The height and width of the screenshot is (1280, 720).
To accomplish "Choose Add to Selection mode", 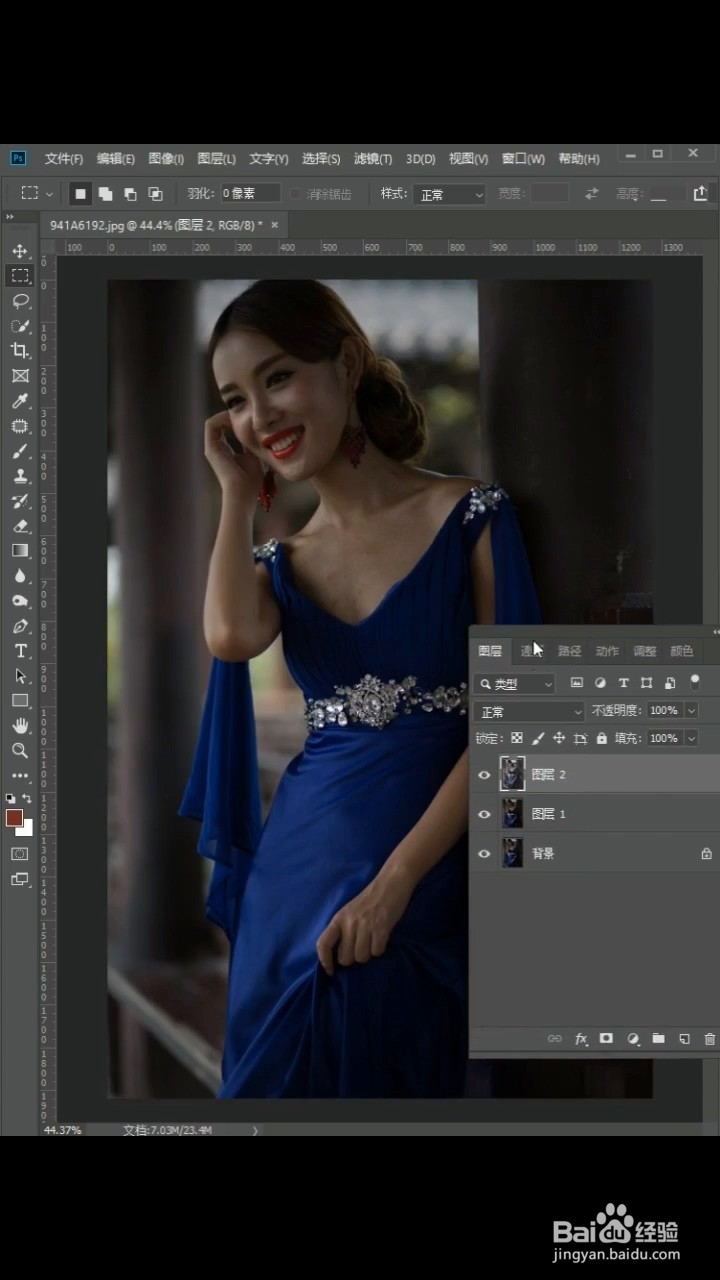I will [105, 193].
